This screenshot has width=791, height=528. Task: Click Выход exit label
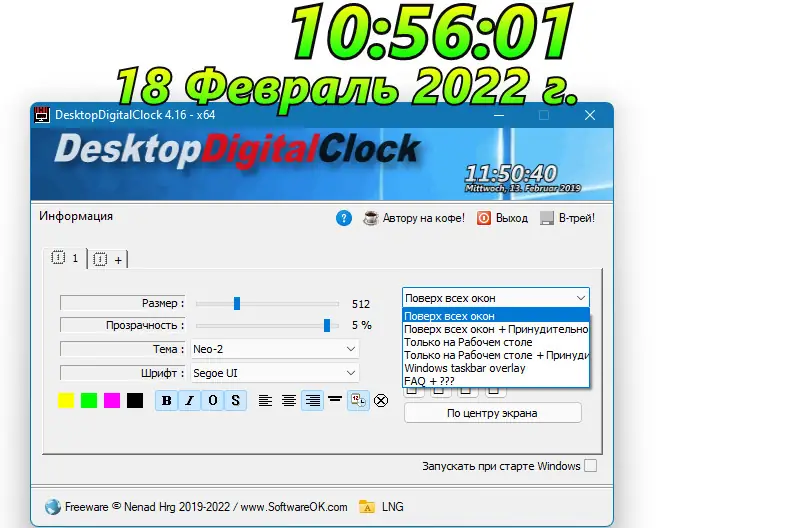click(x=512, y=218)
